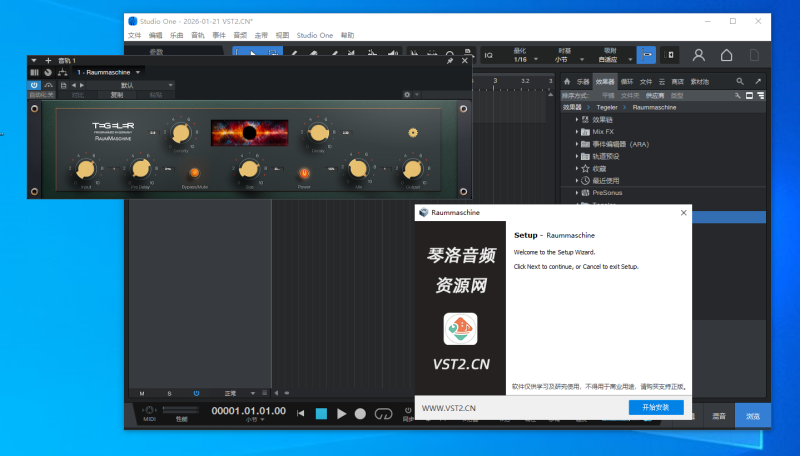Open the 默认 preset dropdown

(x=130, y=85)
